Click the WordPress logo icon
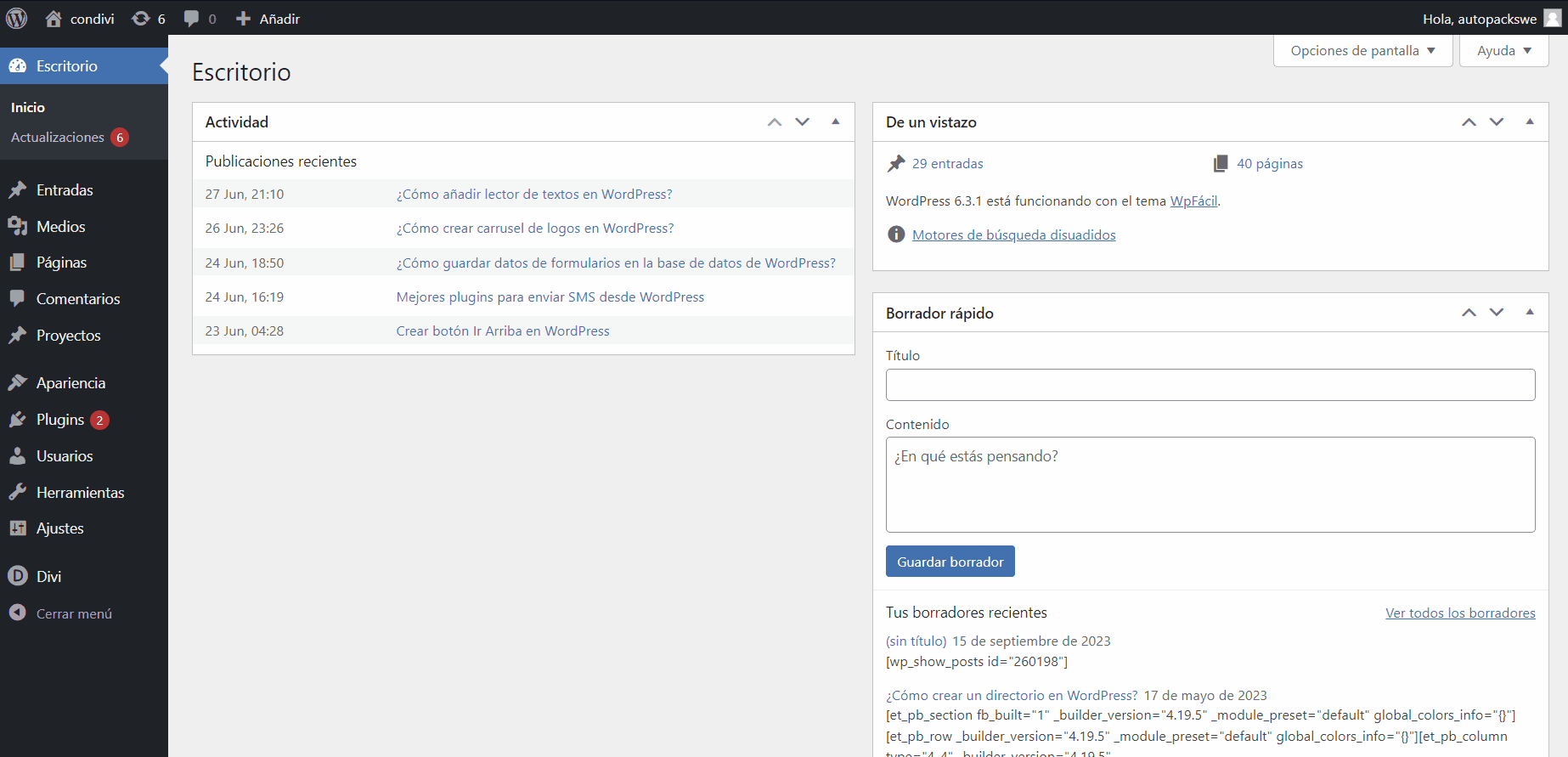The height and width of the screenshot is (757, 1568). 17,18
